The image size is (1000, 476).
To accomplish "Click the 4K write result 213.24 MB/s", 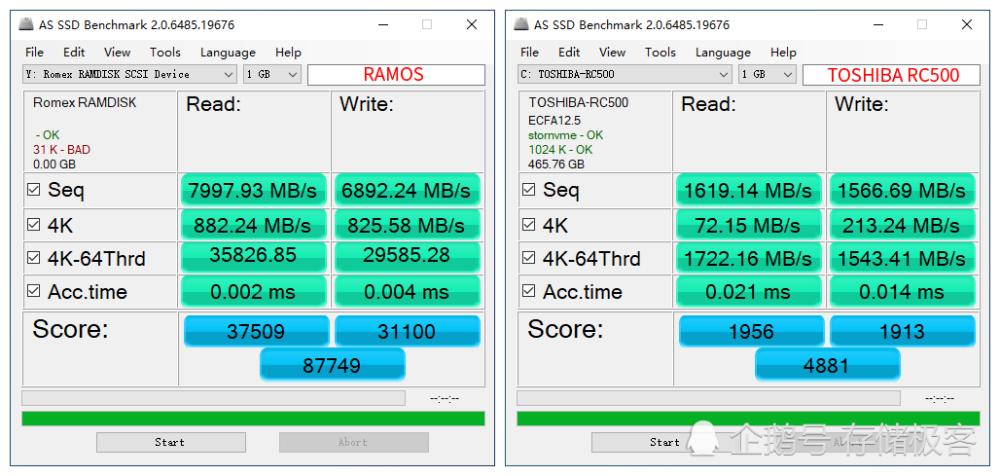I will pos(902,225).
